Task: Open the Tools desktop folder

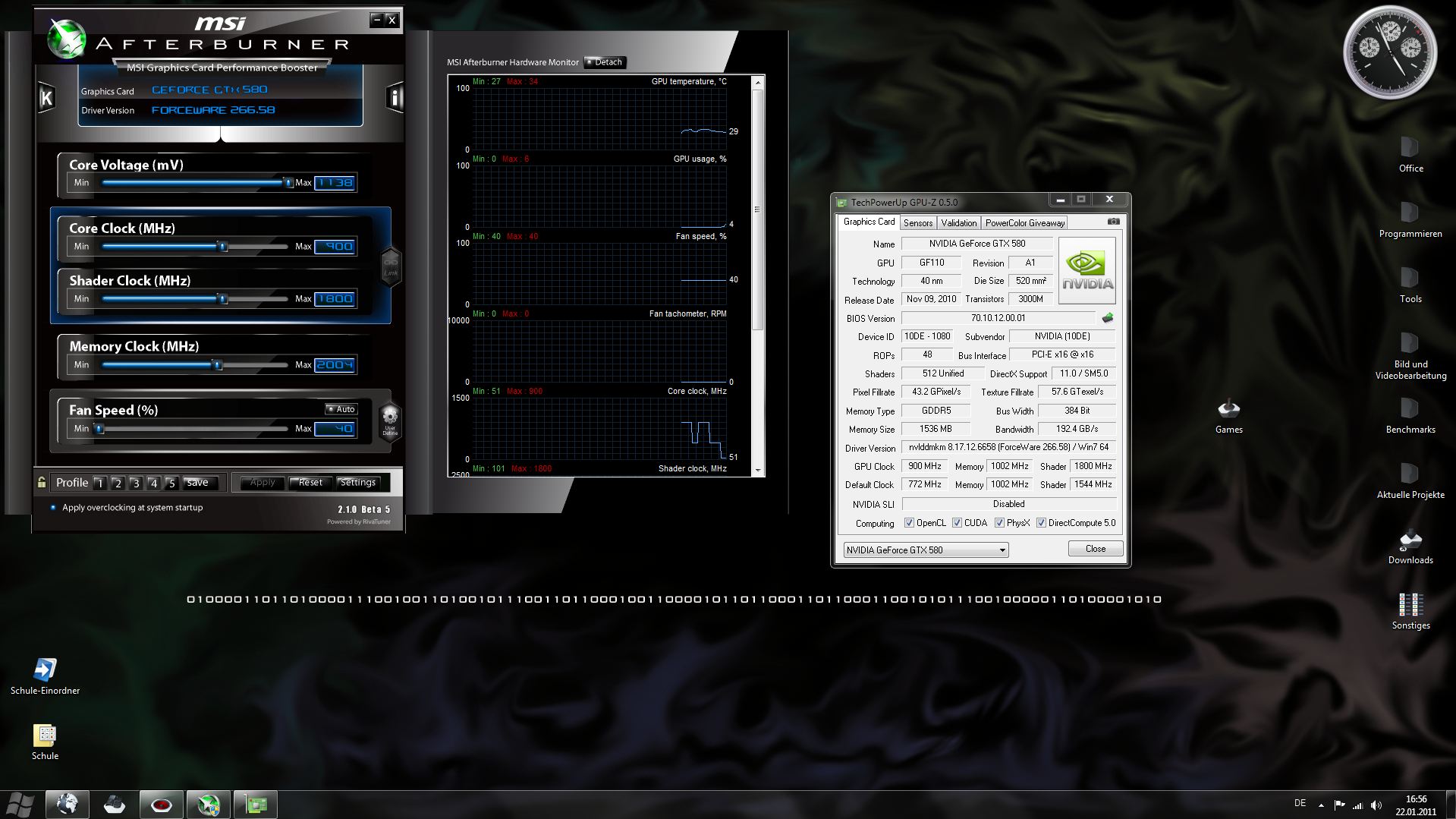Action: pyautogui.click(x=1410, y=285)
